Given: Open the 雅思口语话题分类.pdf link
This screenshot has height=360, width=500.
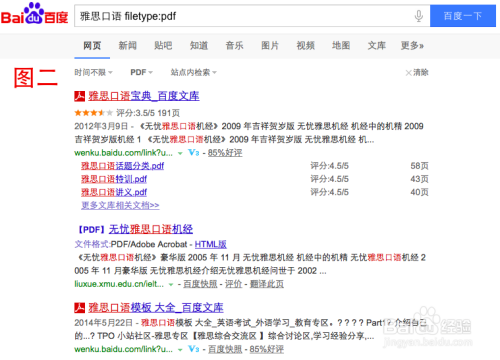Looking at the screenshot, I should point(123,166).
